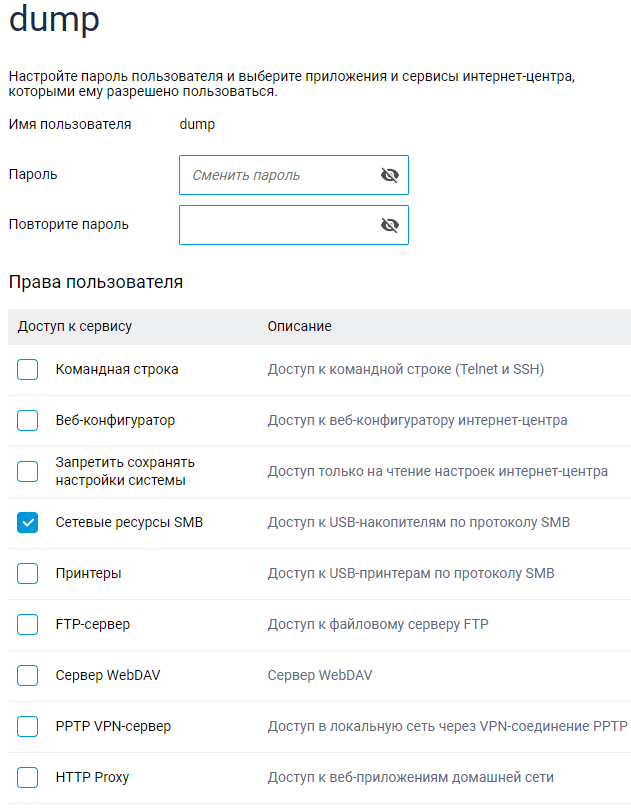Viewport: 631px width, 809px height.
Task: Check the PPTP VPN-сервер option
Action: tap(27, 725)
